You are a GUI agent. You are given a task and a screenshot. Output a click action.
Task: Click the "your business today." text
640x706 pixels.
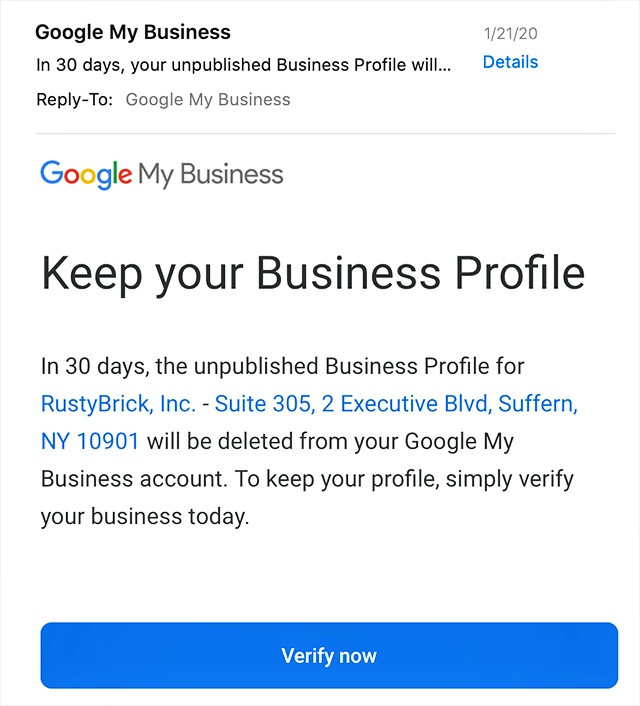click(x=145, y=516)
